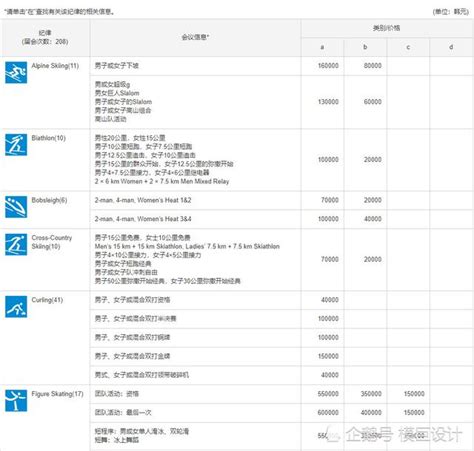This screenshot has width=474, height=451.
Task: Click the 150000 price for Curling 金牌 row
Action: click(x=328, y=356)
